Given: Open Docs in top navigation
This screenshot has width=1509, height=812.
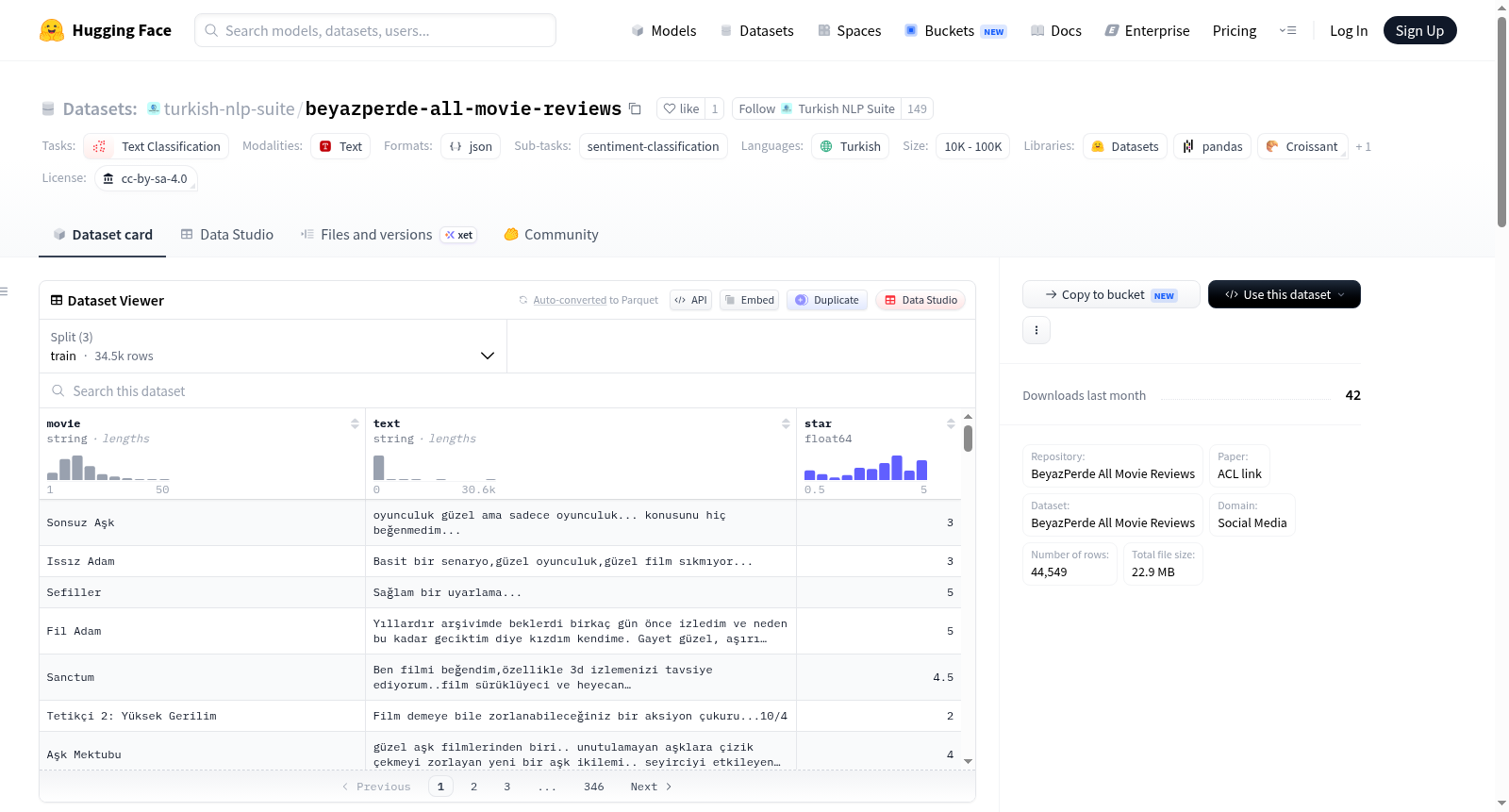Looking at the screenshot, I should (x=1055, y=30).
